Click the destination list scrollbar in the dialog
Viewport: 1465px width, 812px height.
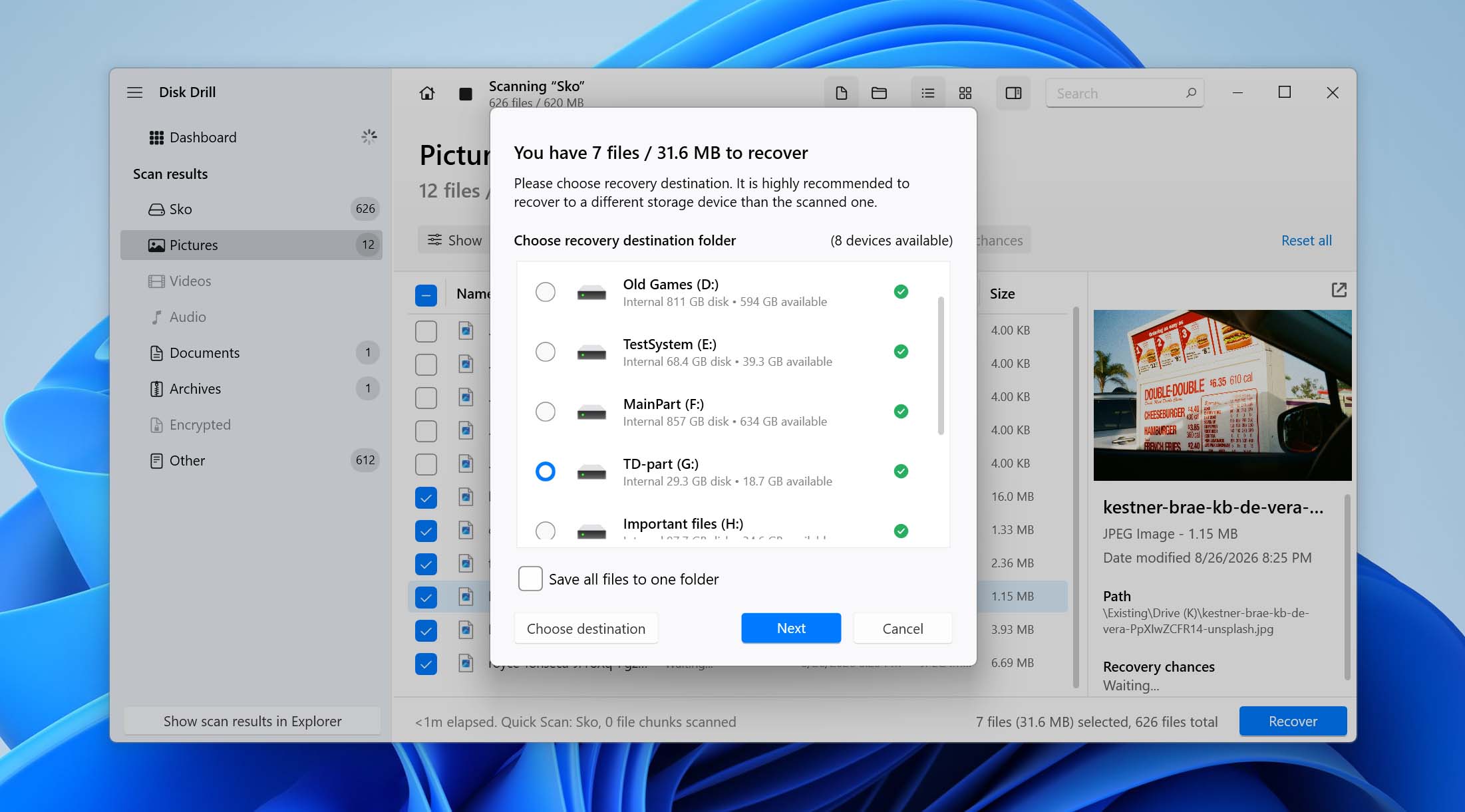pyautogui.click(x=941, y=366)
